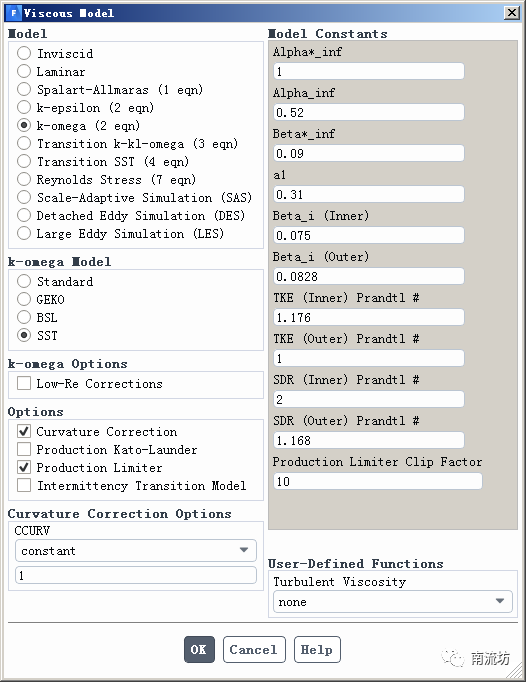Click the OK button

tap(199, 649)
